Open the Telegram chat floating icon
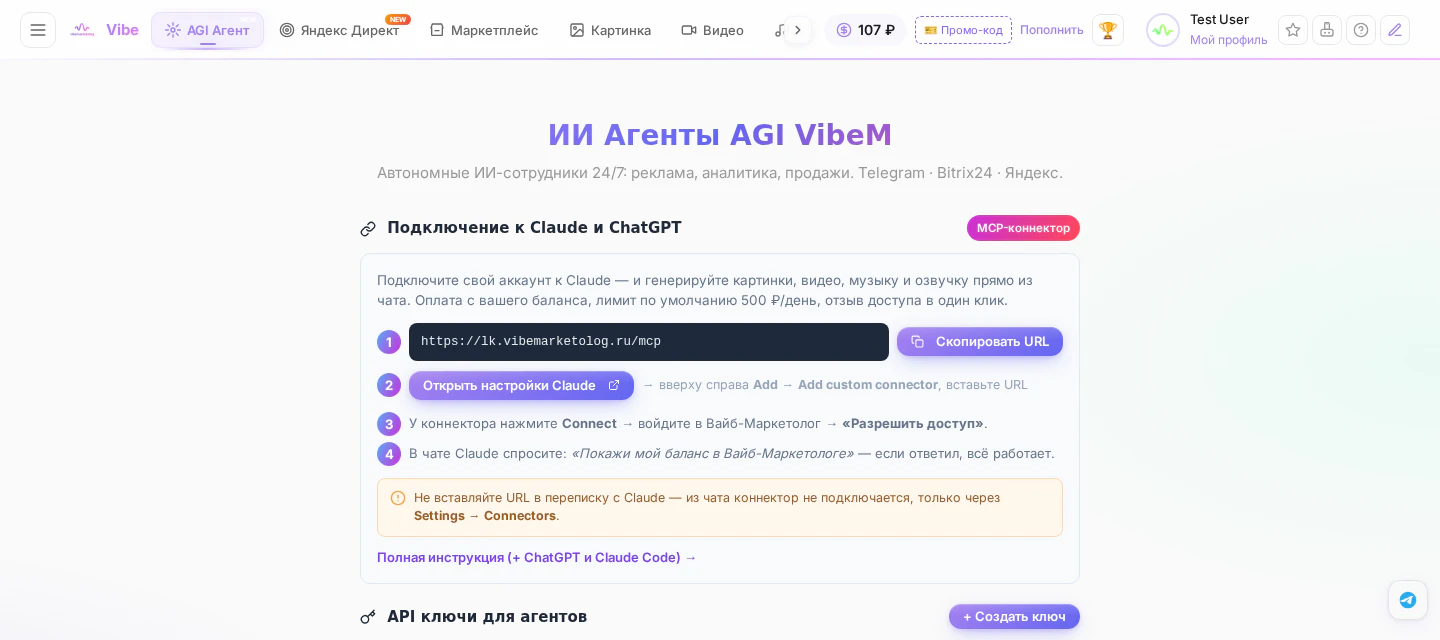 1408,600
